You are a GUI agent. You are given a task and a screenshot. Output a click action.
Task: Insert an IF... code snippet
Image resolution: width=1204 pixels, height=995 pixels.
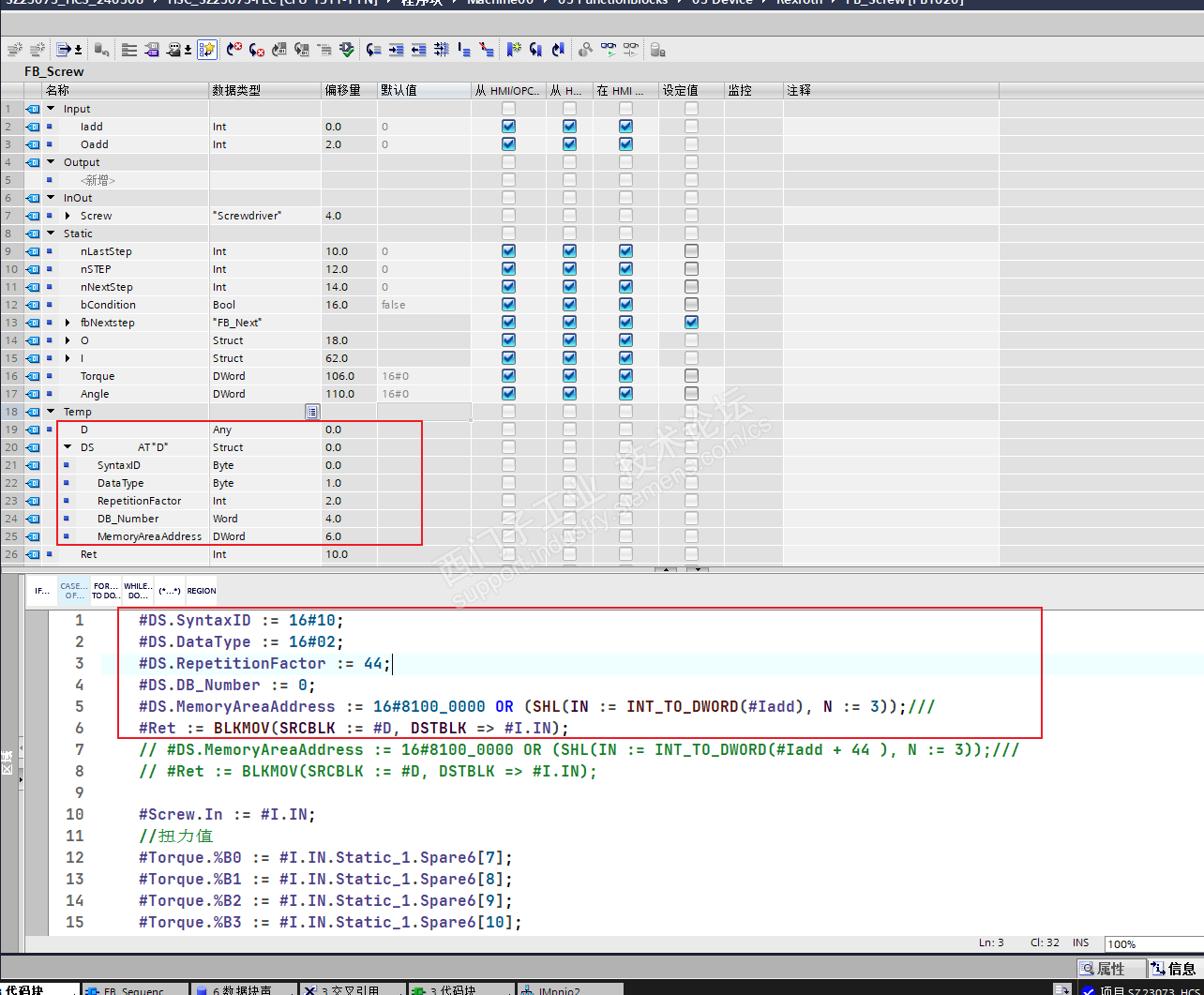[42, 591]
